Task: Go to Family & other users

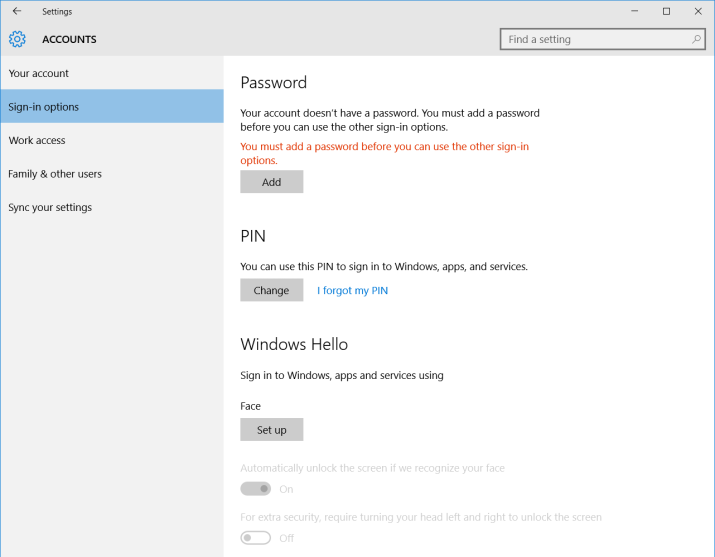Action: tap(55, 174)
